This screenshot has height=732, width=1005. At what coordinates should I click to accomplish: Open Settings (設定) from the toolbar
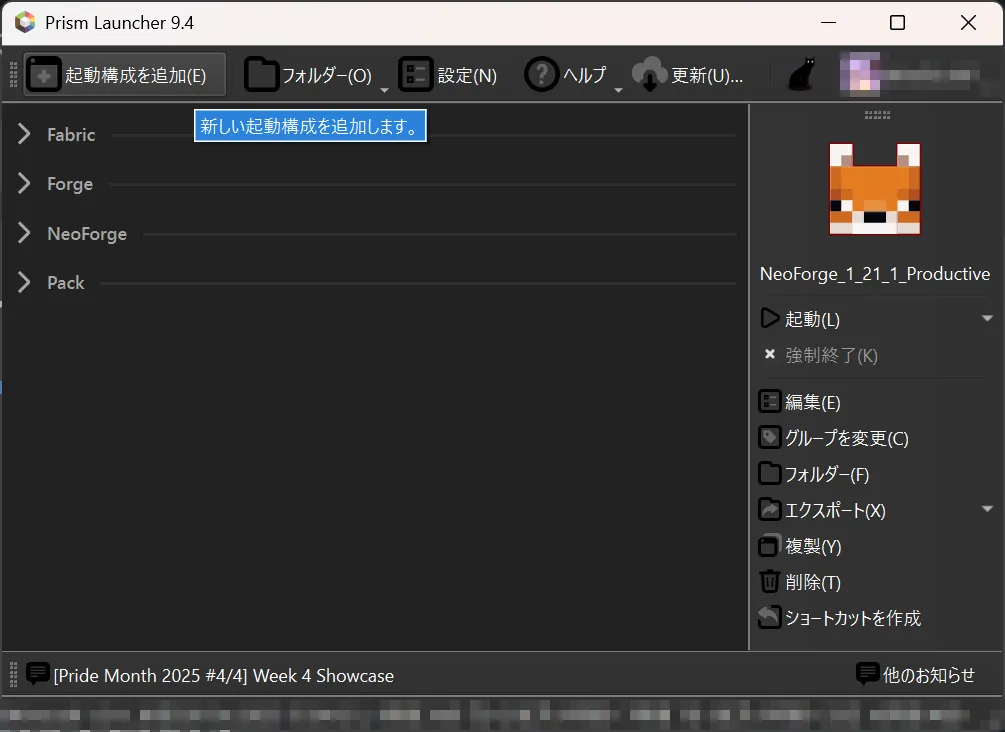tap(448, 76)
